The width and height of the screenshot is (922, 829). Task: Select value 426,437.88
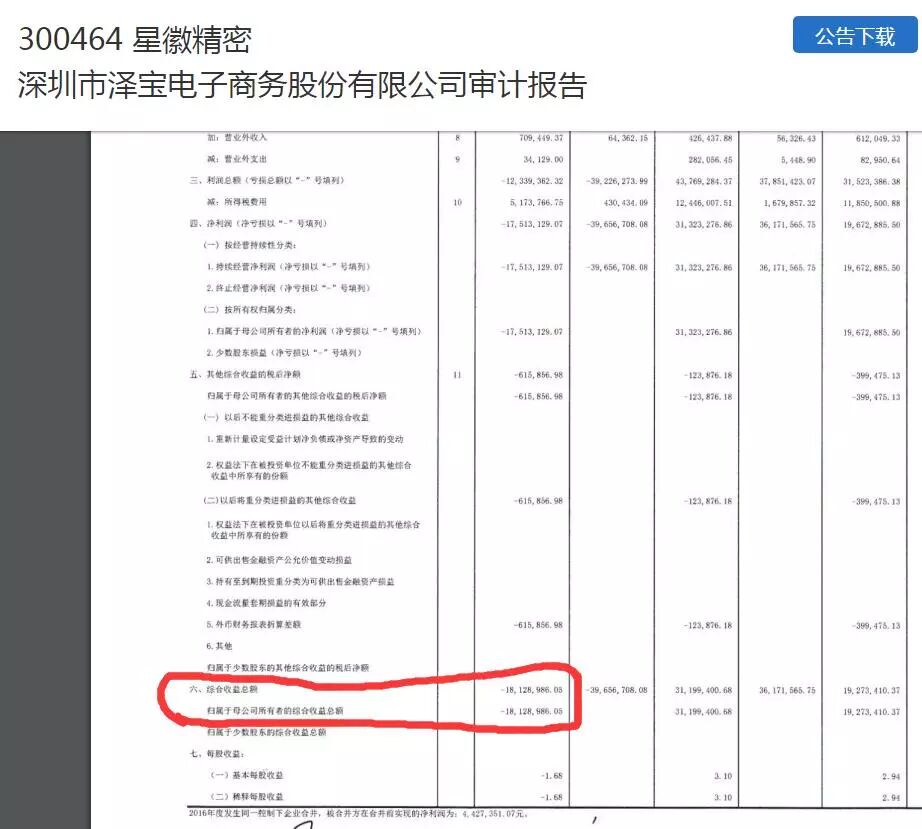coord(710,138)
